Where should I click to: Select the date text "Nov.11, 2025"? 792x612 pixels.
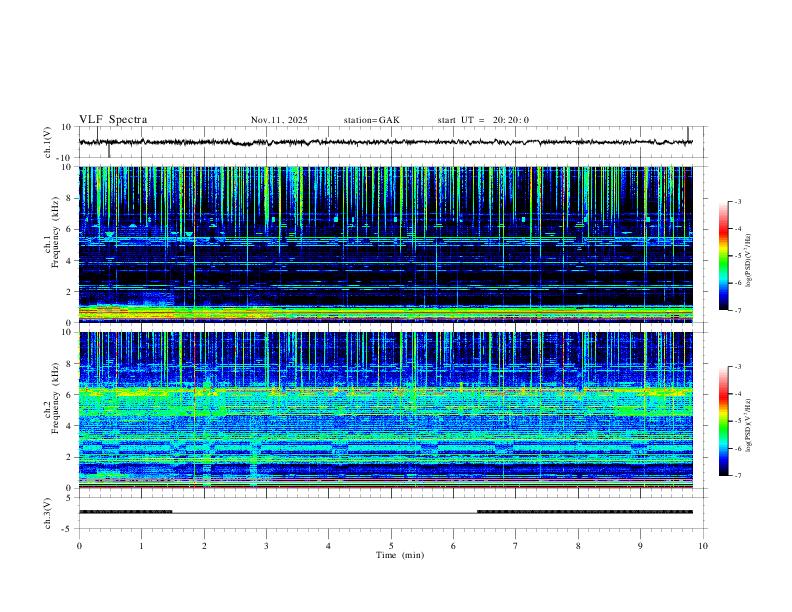coord(279,120)
